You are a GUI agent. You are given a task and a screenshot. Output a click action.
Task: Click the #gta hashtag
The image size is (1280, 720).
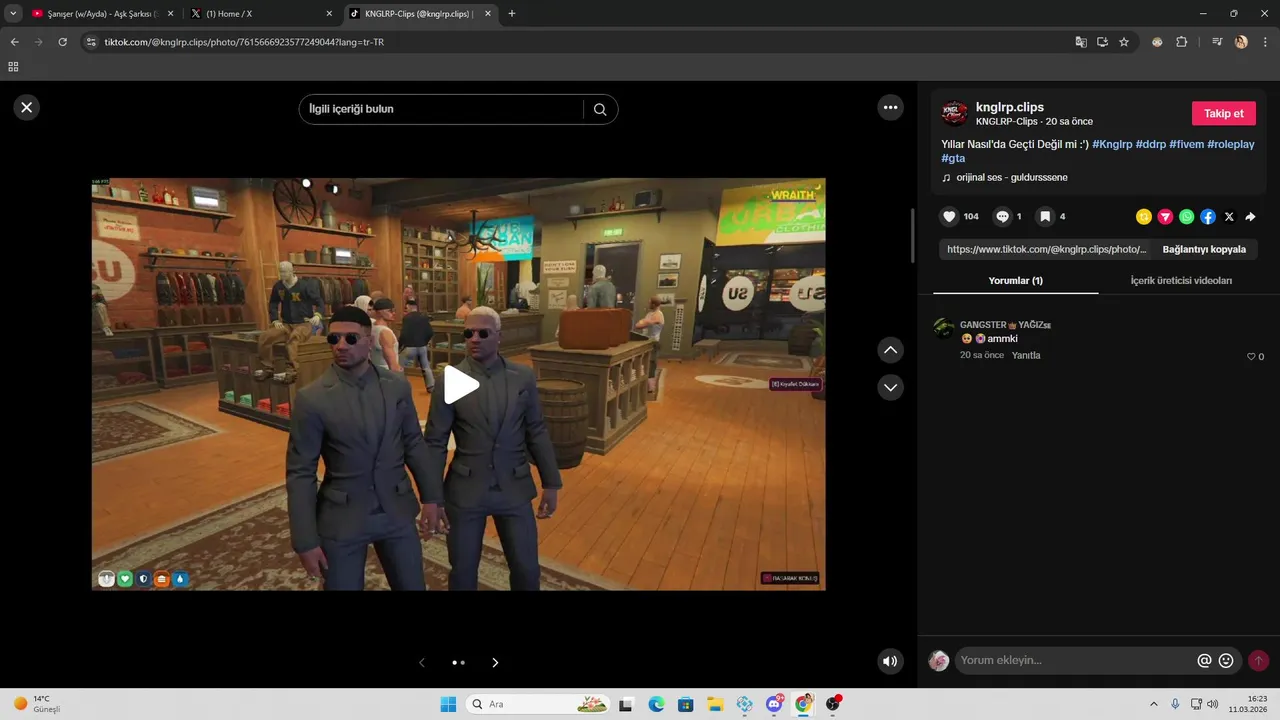click(953, 158)
